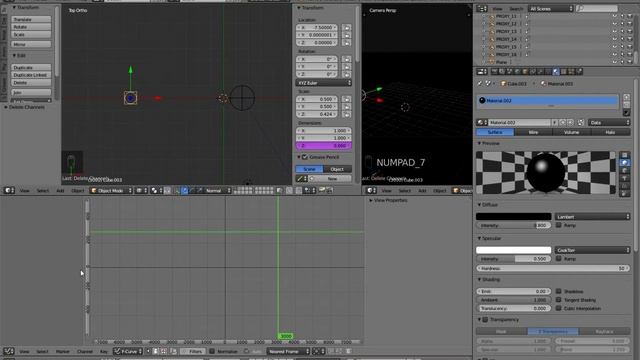Toggle the Shadeless checkbox
640x360 pixels.
[559, 291]
